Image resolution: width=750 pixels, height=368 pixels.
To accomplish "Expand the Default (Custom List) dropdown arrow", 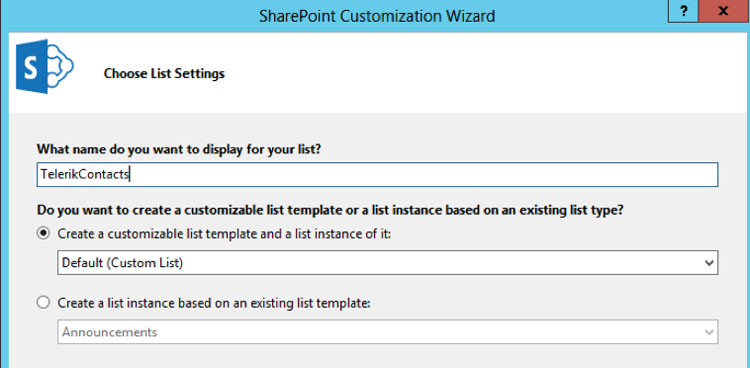I will pos(708,263).
